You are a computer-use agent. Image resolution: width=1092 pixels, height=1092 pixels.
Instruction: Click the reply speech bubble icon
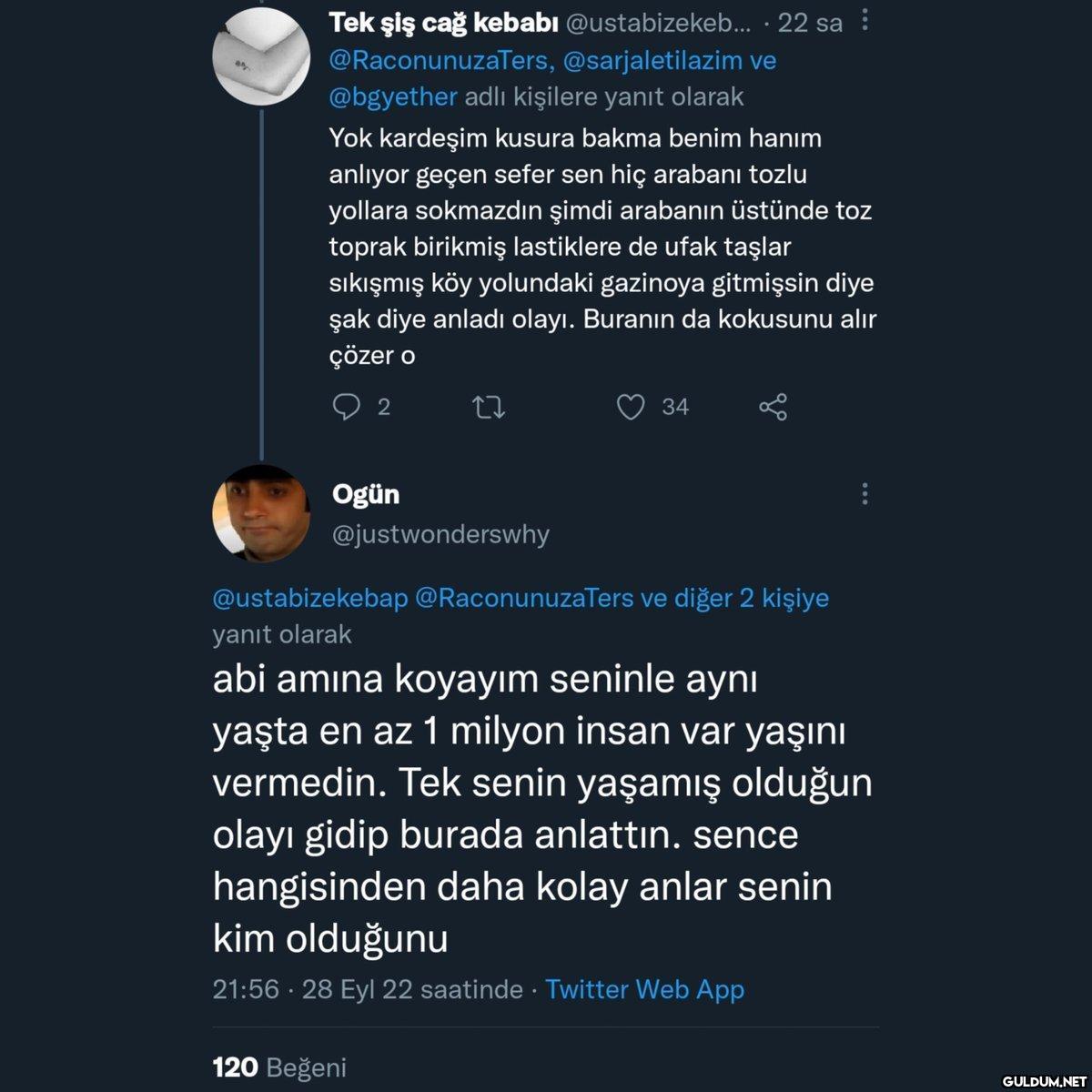click(347, 407)
